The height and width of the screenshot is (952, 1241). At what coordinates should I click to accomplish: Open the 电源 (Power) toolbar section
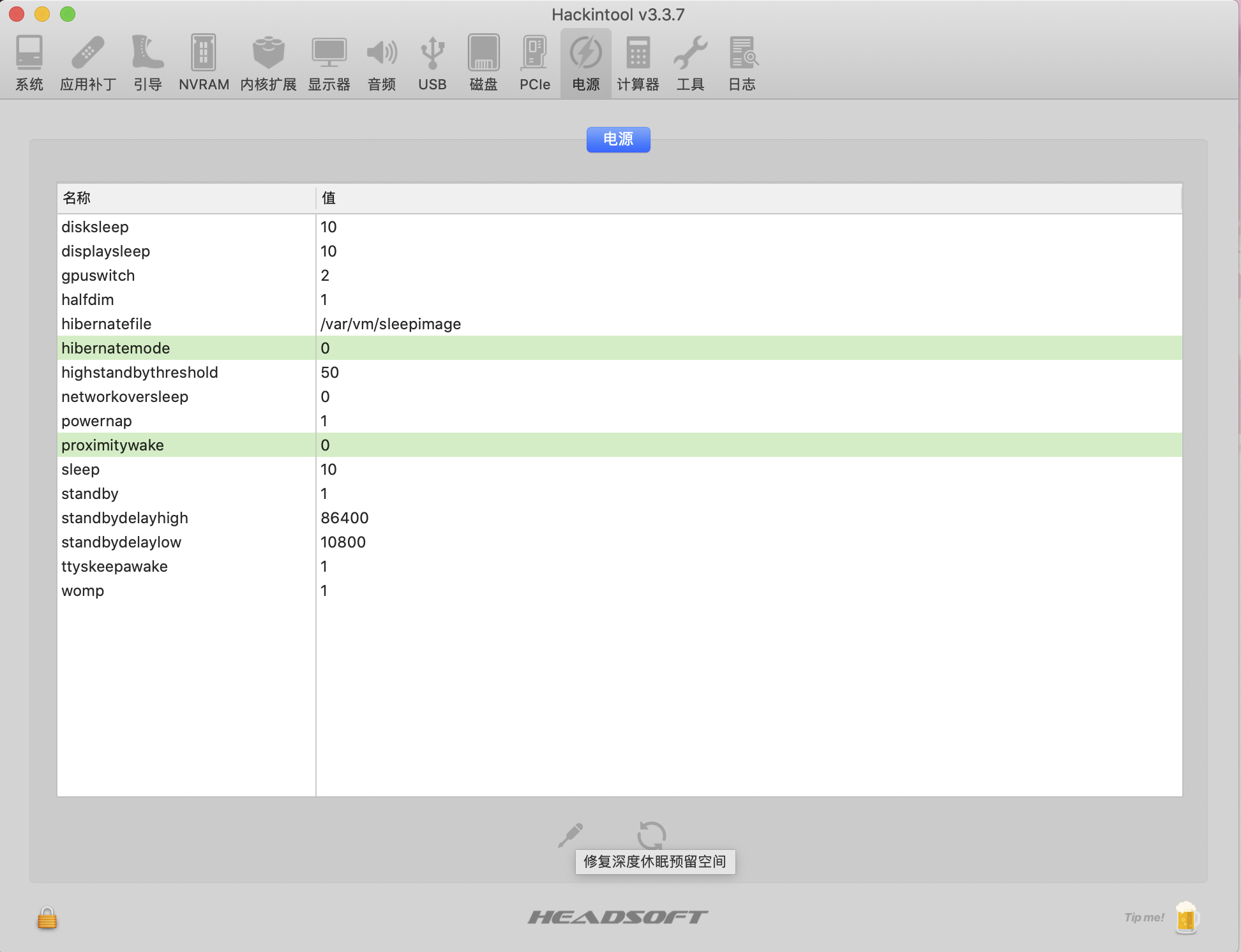pyautogui.click(x=586, y=63)
